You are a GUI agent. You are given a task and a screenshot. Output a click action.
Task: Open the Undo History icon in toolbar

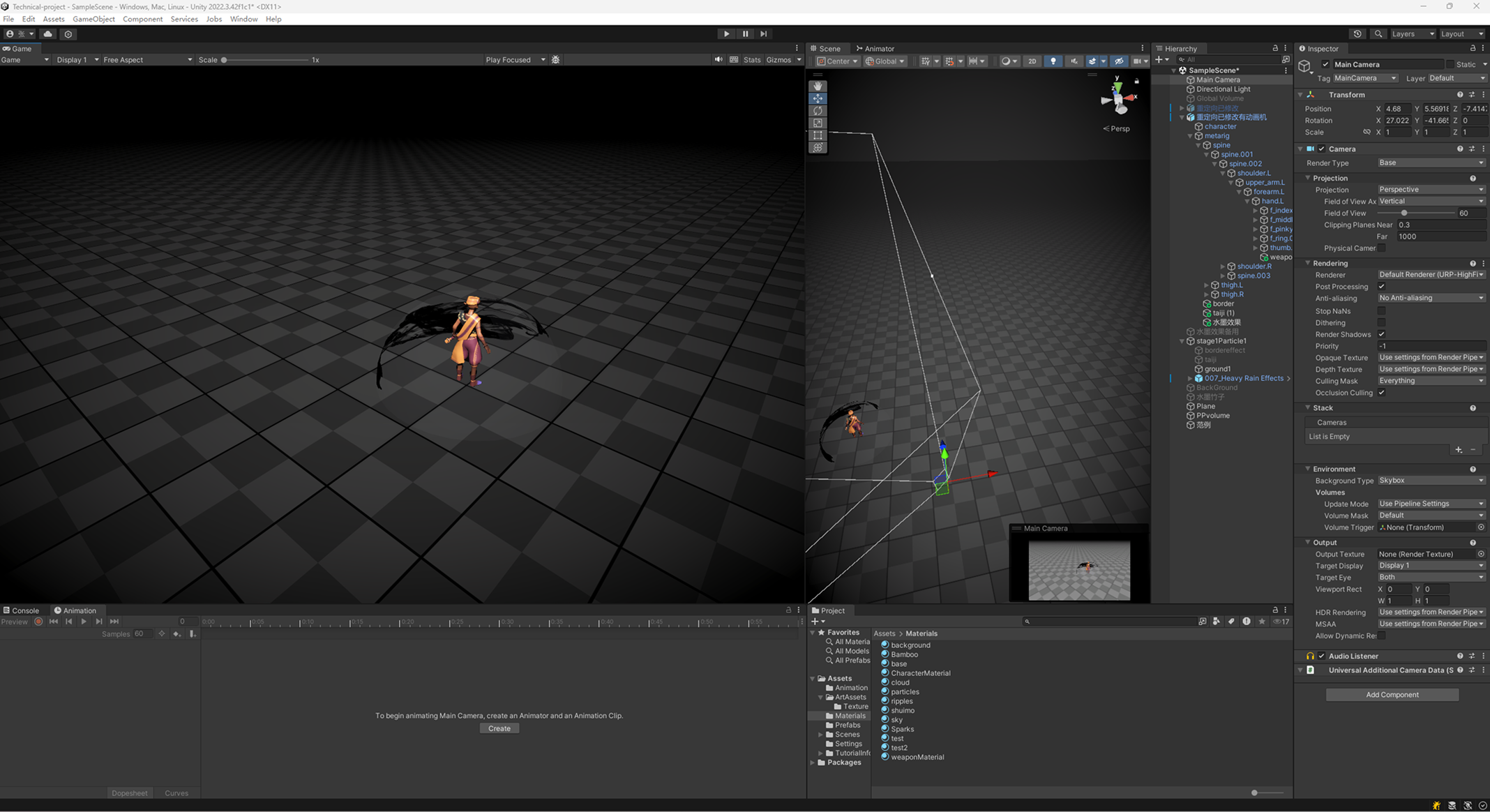pyautogui.click(x=1357, y=33)
